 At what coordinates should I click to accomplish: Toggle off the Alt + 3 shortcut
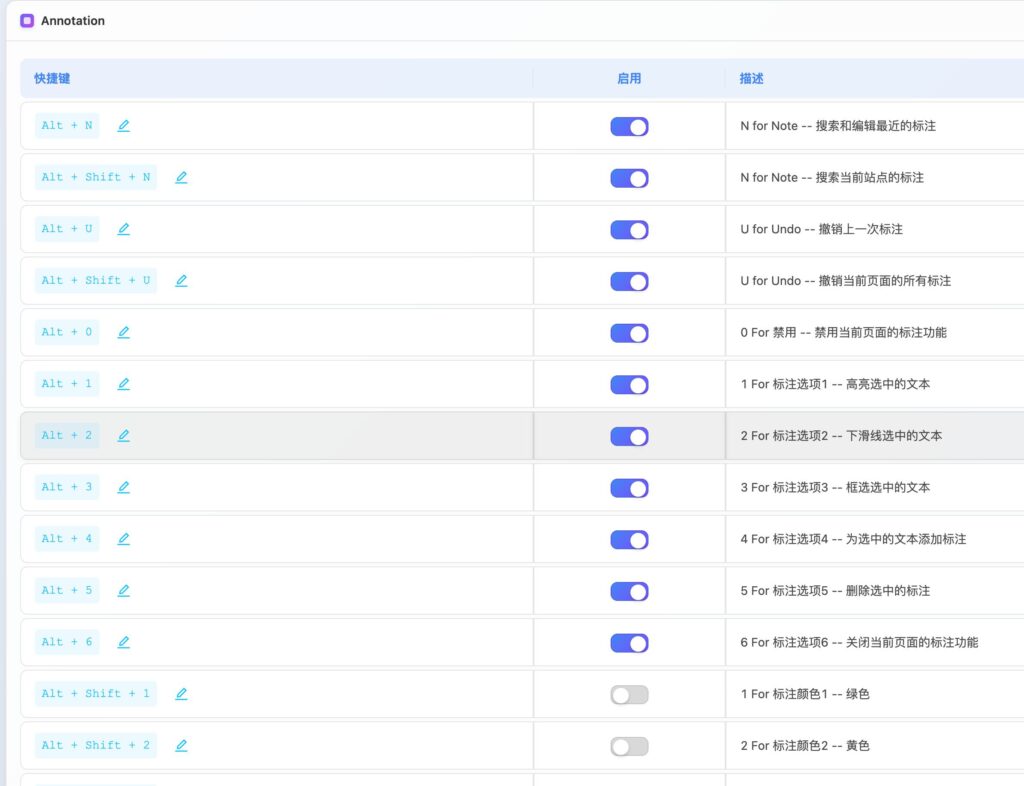pos(629,488)
